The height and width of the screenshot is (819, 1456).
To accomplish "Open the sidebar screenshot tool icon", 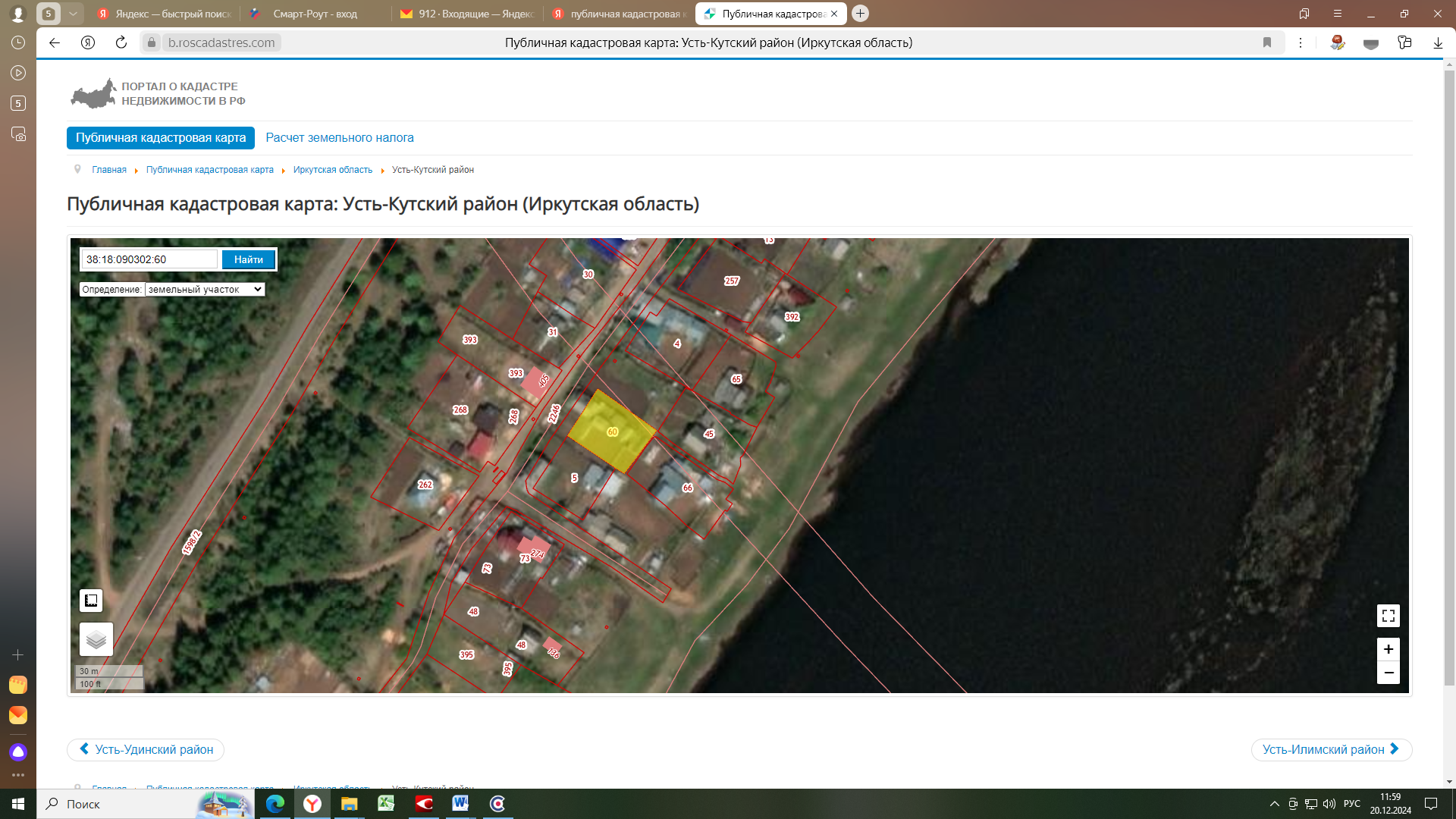I will tap(18, 134).
